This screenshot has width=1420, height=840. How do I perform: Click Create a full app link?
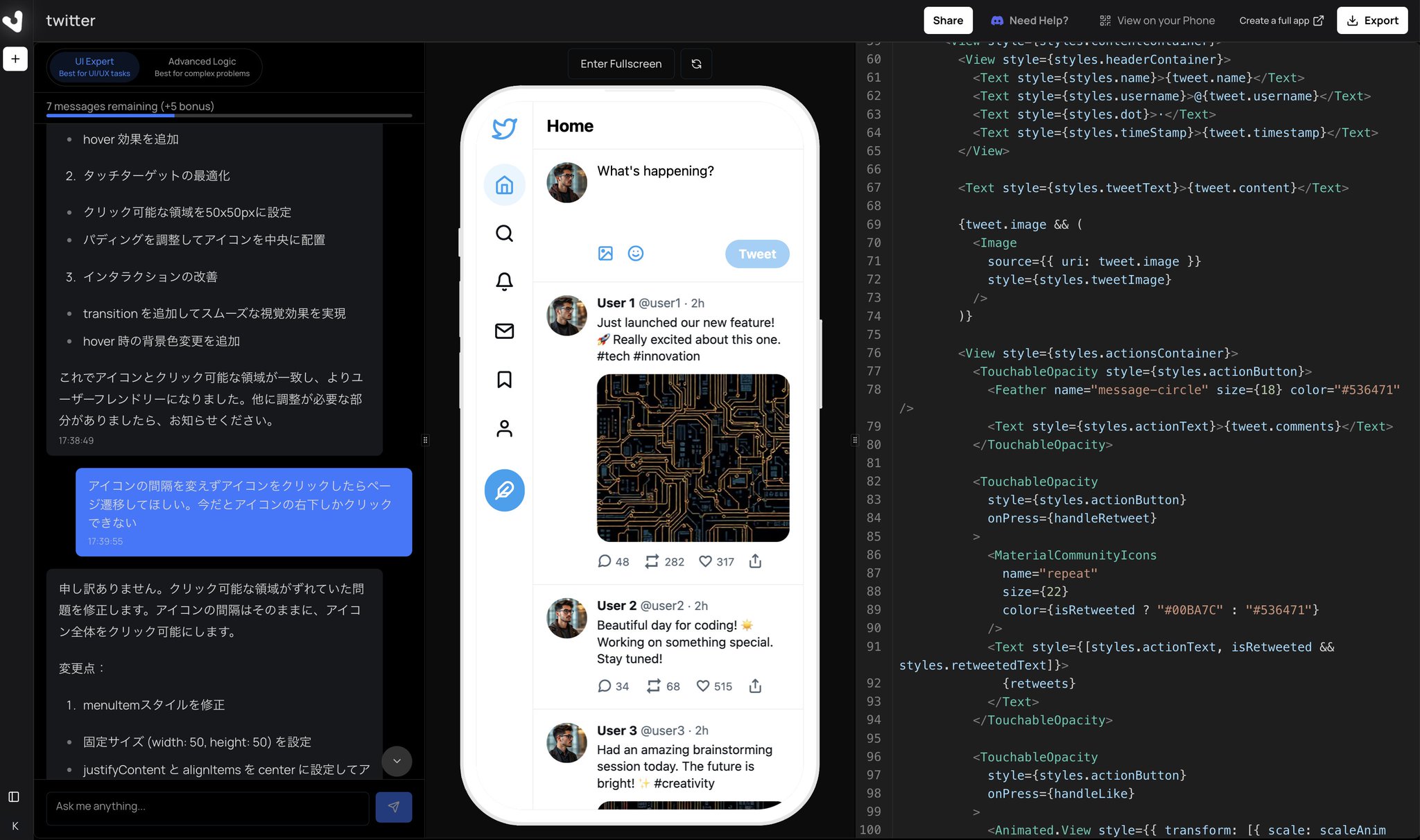(x=1281, y=21)
